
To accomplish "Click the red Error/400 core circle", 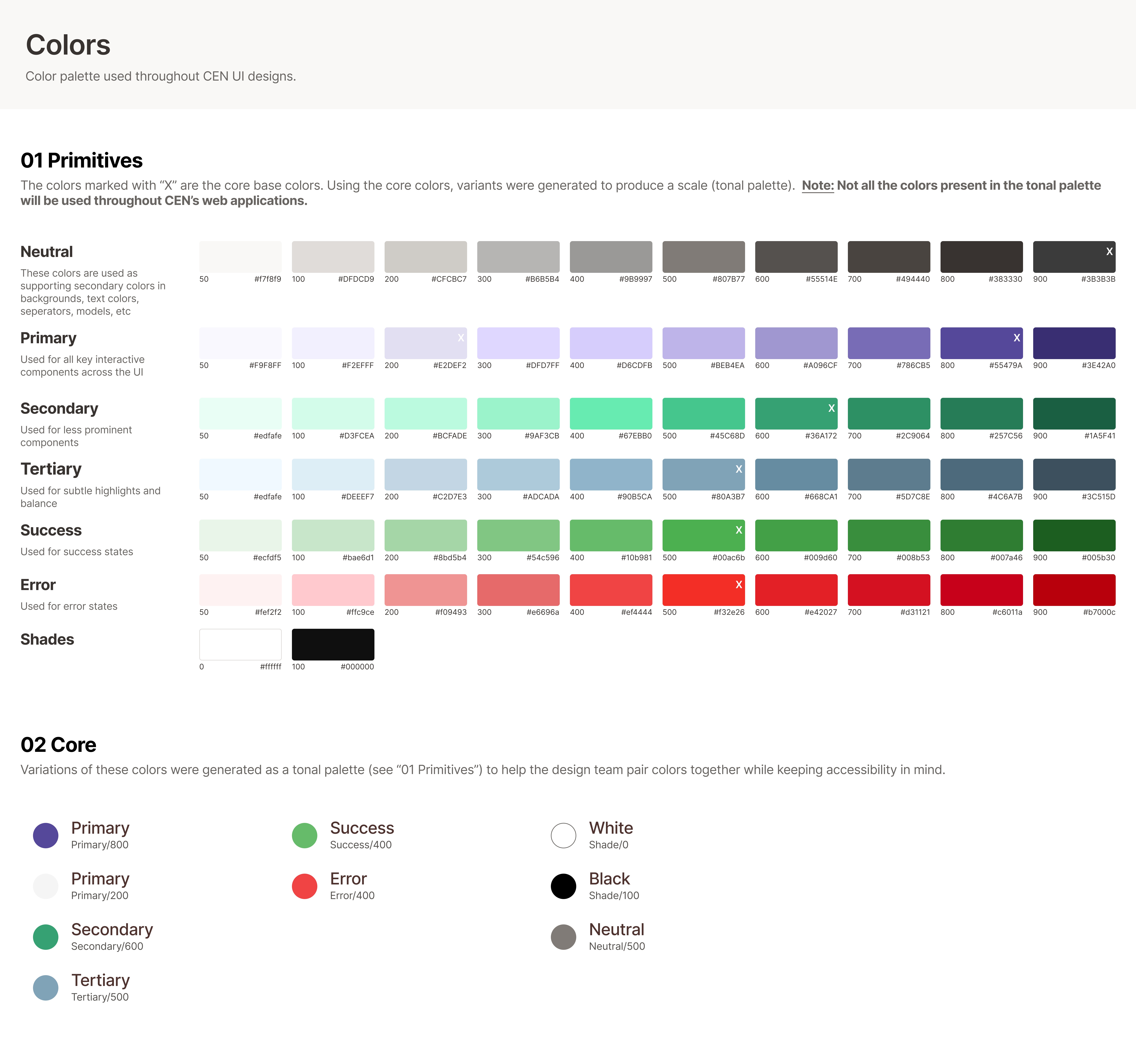I will [x=305, y=886].
